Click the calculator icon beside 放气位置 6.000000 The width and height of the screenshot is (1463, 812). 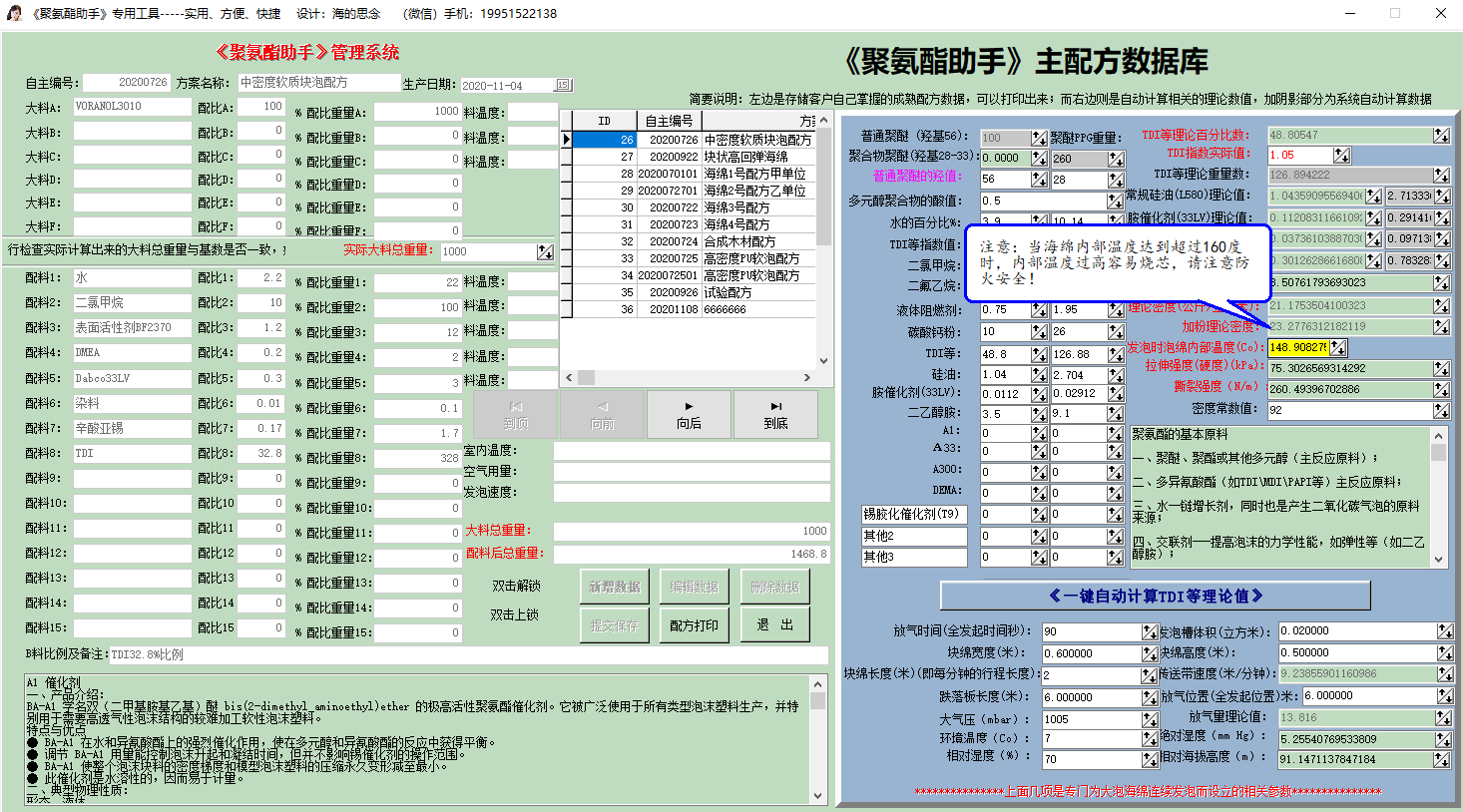pos(1445,696)
